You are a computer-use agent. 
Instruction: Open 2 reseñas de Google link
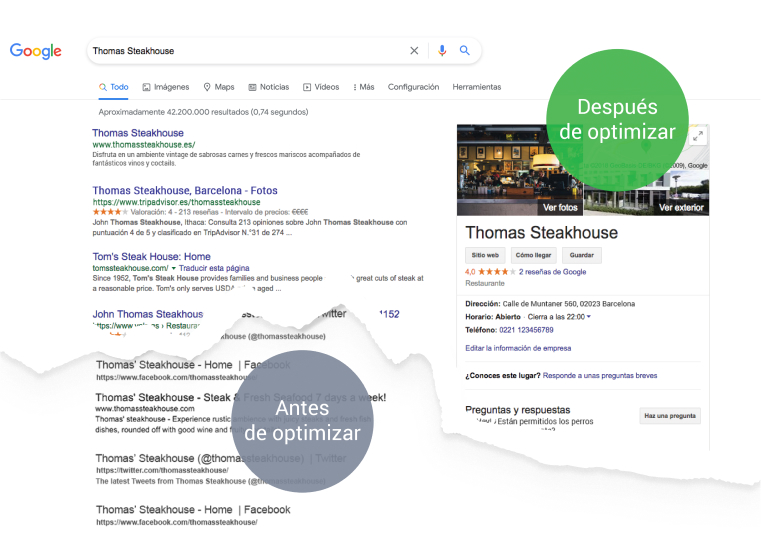pyautogui.click(x=552, y=272)
